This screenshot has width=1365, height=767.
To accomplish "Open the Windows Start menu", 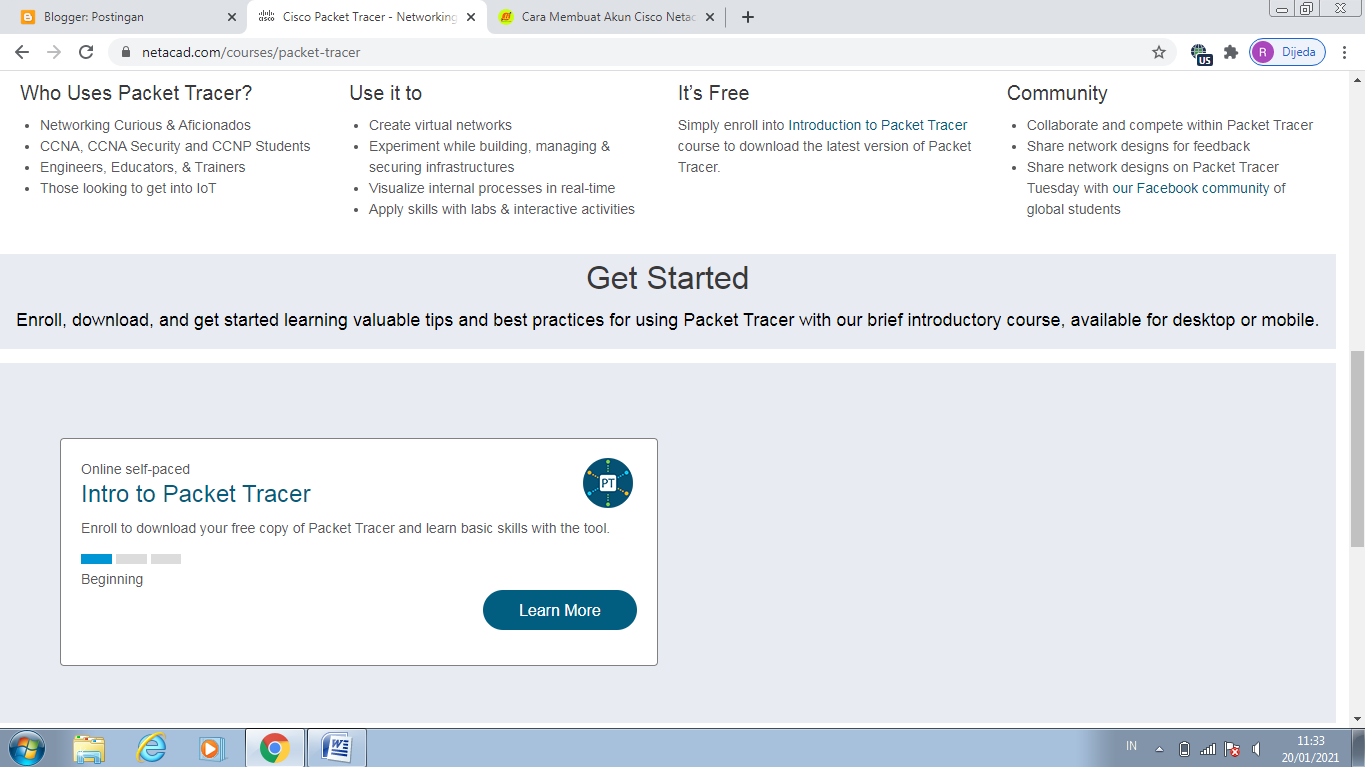I will pyautogui.click(x=27, y=747).
